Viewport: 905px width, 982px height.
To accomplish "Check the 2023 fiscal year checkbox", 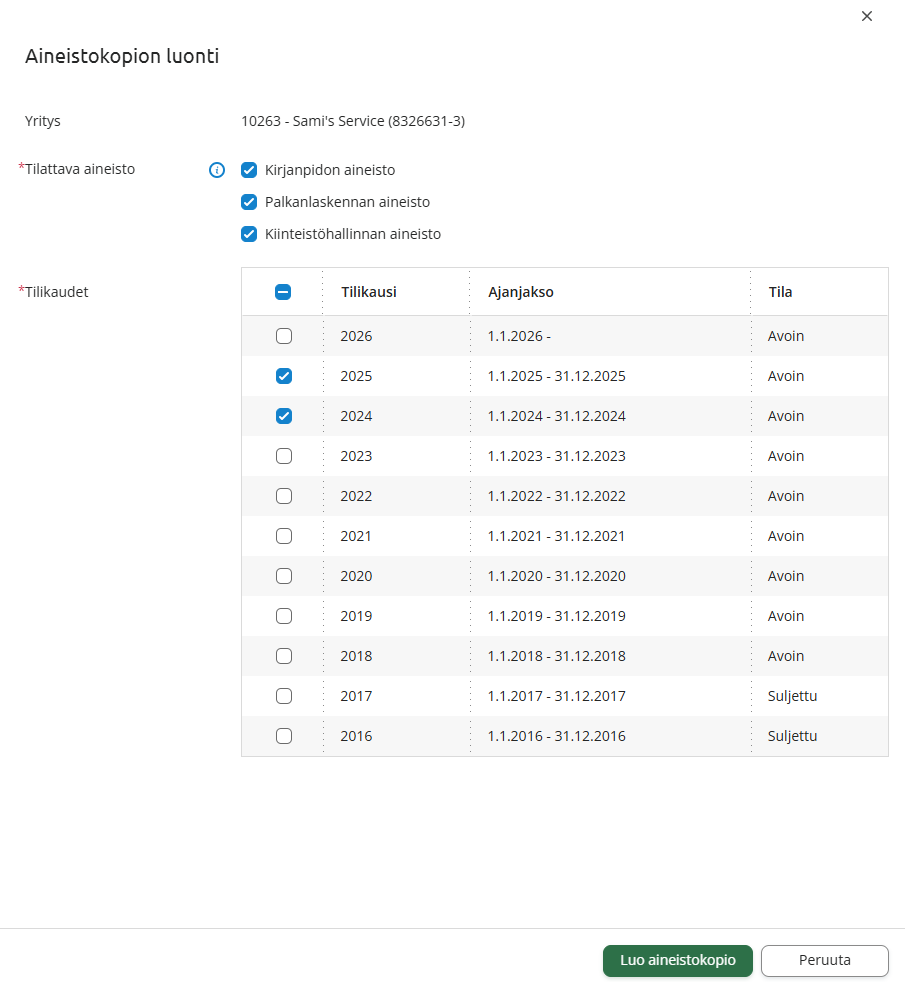I will tap(284, 456).
